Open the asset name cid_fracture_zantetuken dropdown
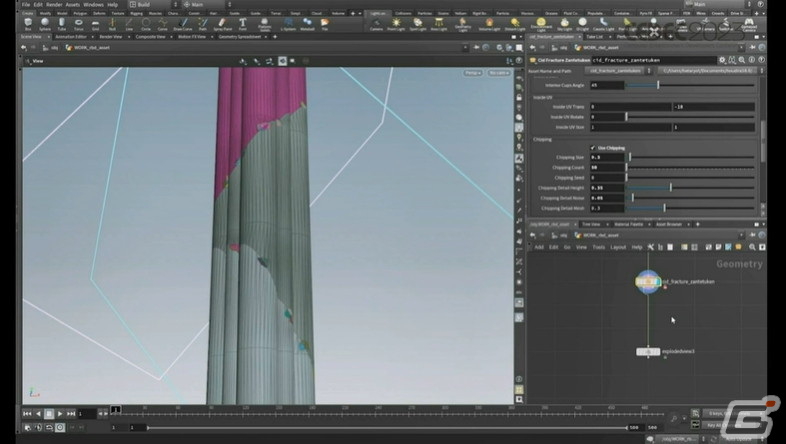 coord(618,71)
